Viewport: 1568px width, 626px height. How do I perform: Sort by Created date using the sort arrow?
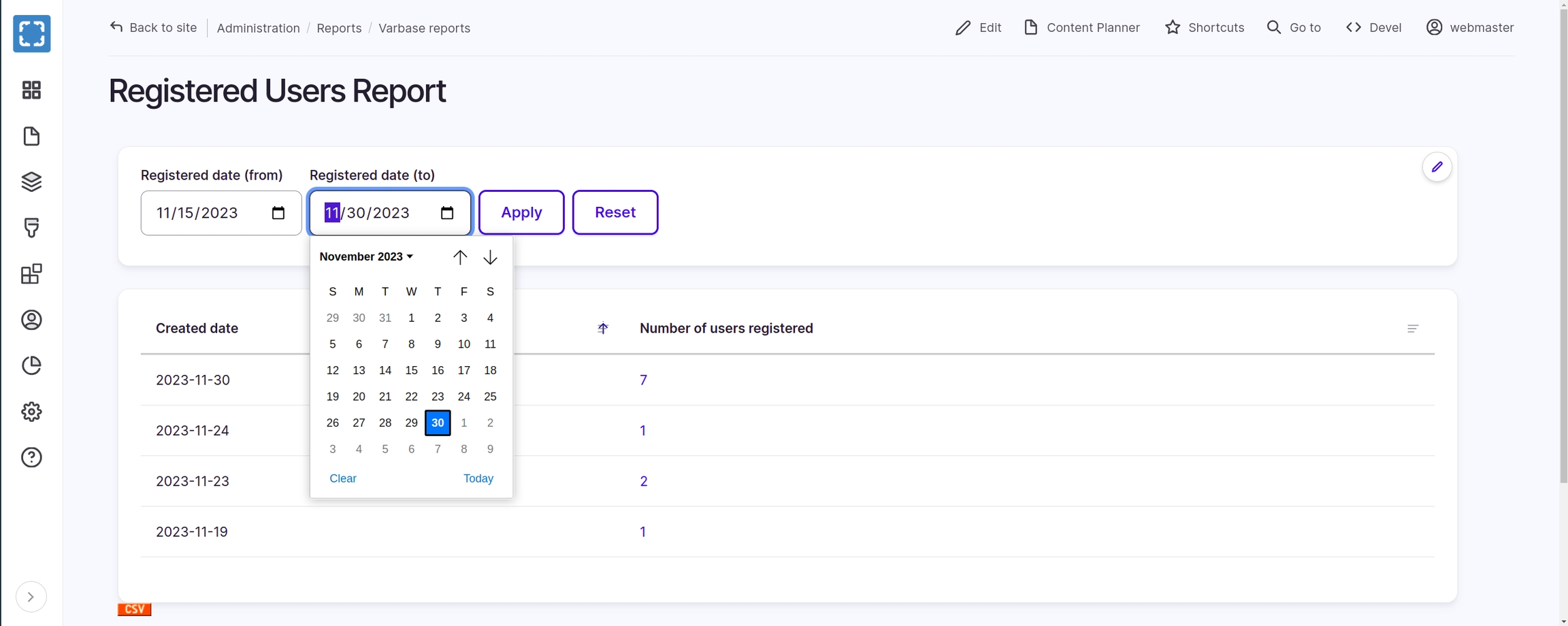pyautogui.click(x=602, y=329)
